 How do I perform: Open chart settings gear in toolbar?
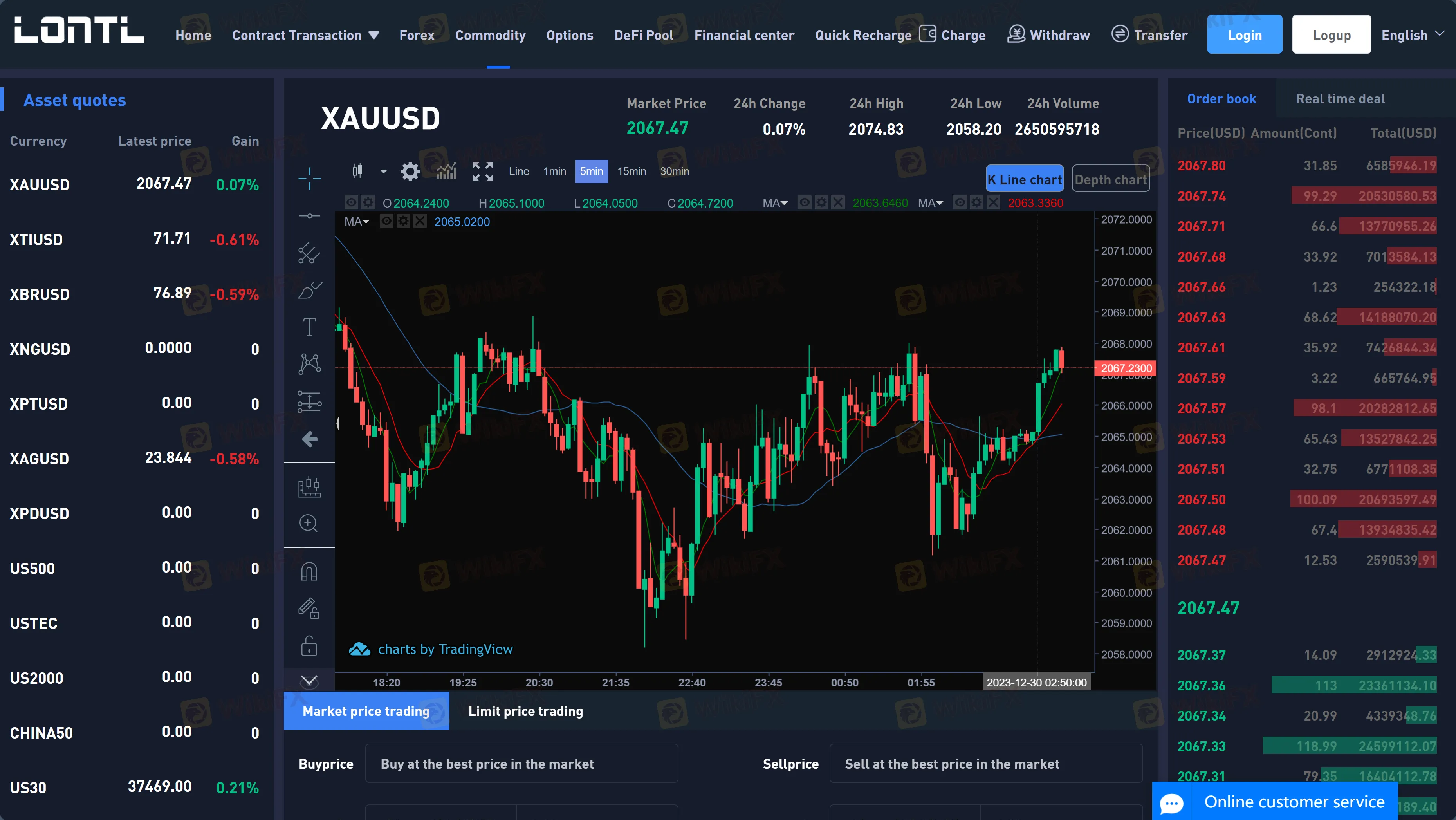410,172
